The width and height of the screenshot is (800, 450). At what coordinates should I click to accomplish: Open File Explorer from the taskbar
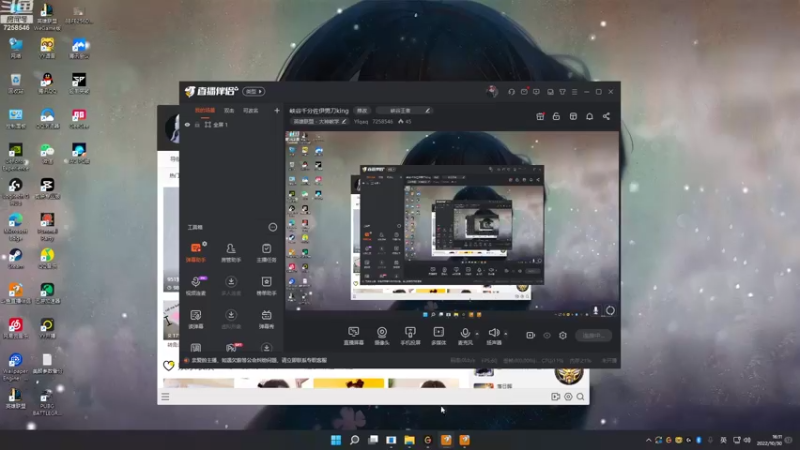pos(410,440)
